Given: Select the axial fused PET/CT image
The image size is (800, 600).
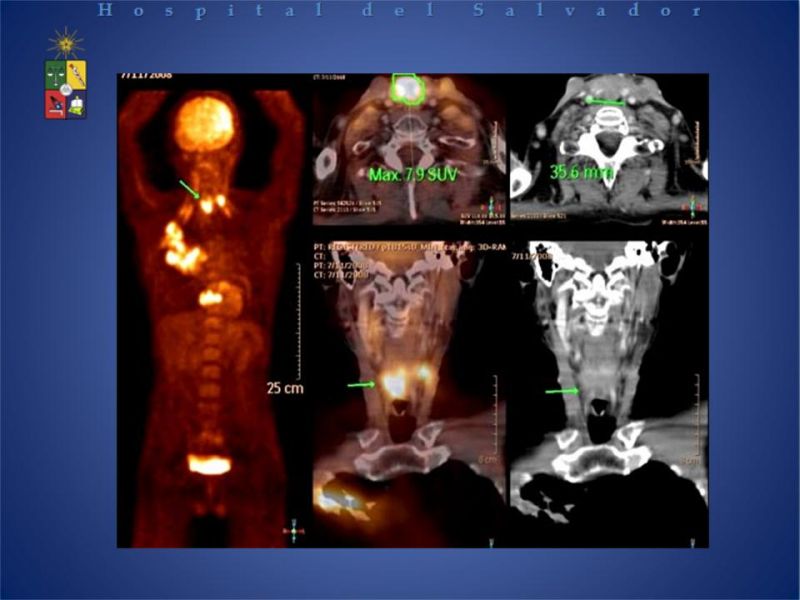Looking at the screenshot, I should (x=410, y=149).
